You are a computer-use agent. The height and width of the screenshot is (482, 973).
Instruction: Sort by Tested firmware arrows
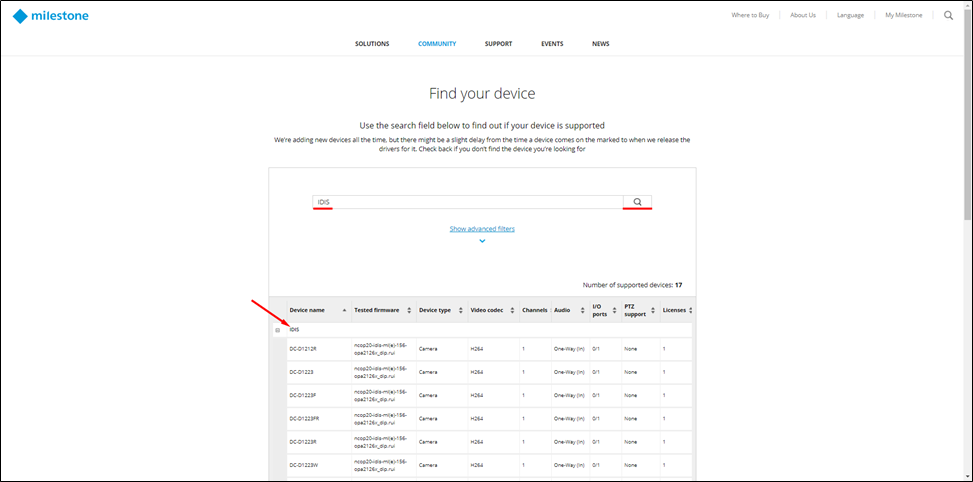pos(409,310)
